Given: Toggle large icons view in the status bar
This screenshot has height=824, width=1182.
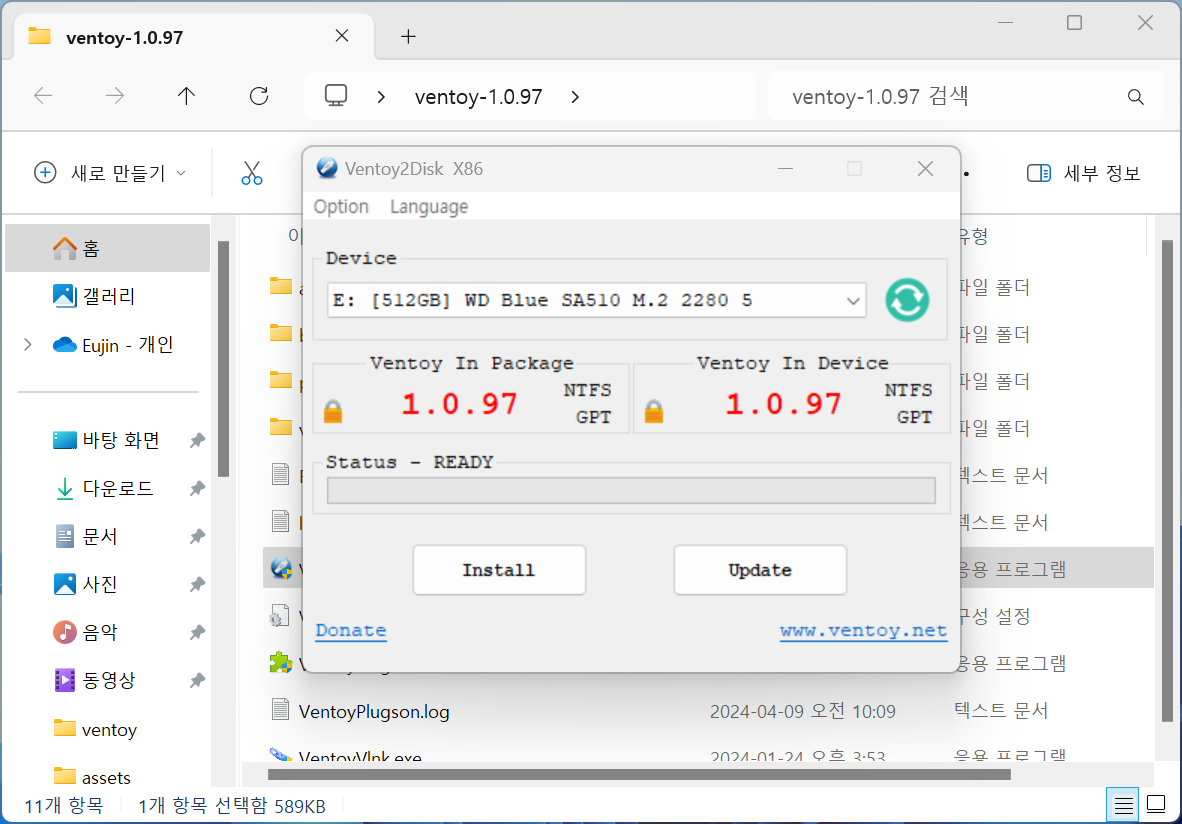Looking at the screenshot, I should coord(1155,804).
